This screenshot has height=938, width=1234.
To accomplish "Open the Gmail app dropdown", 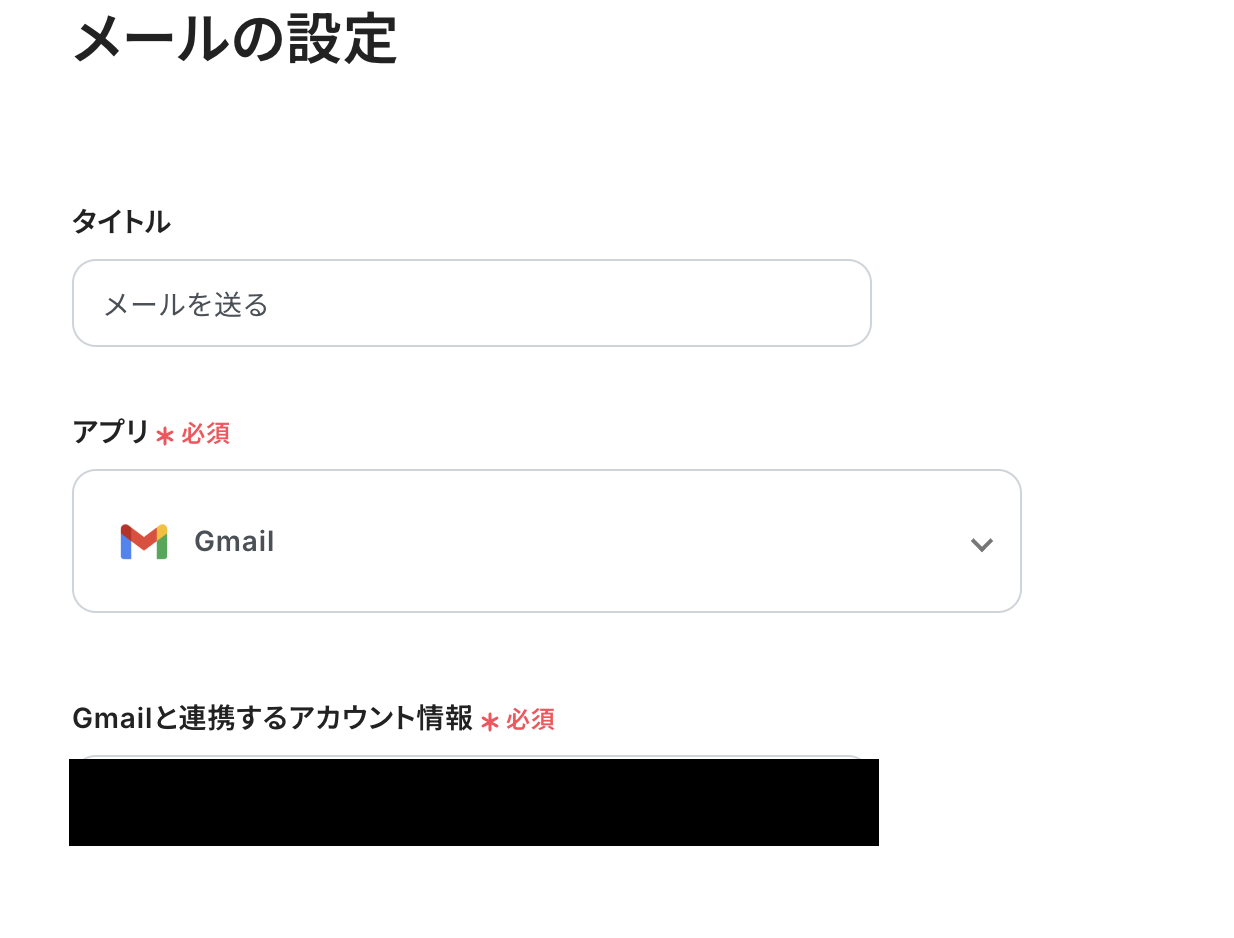I will (x=546, y=541).
